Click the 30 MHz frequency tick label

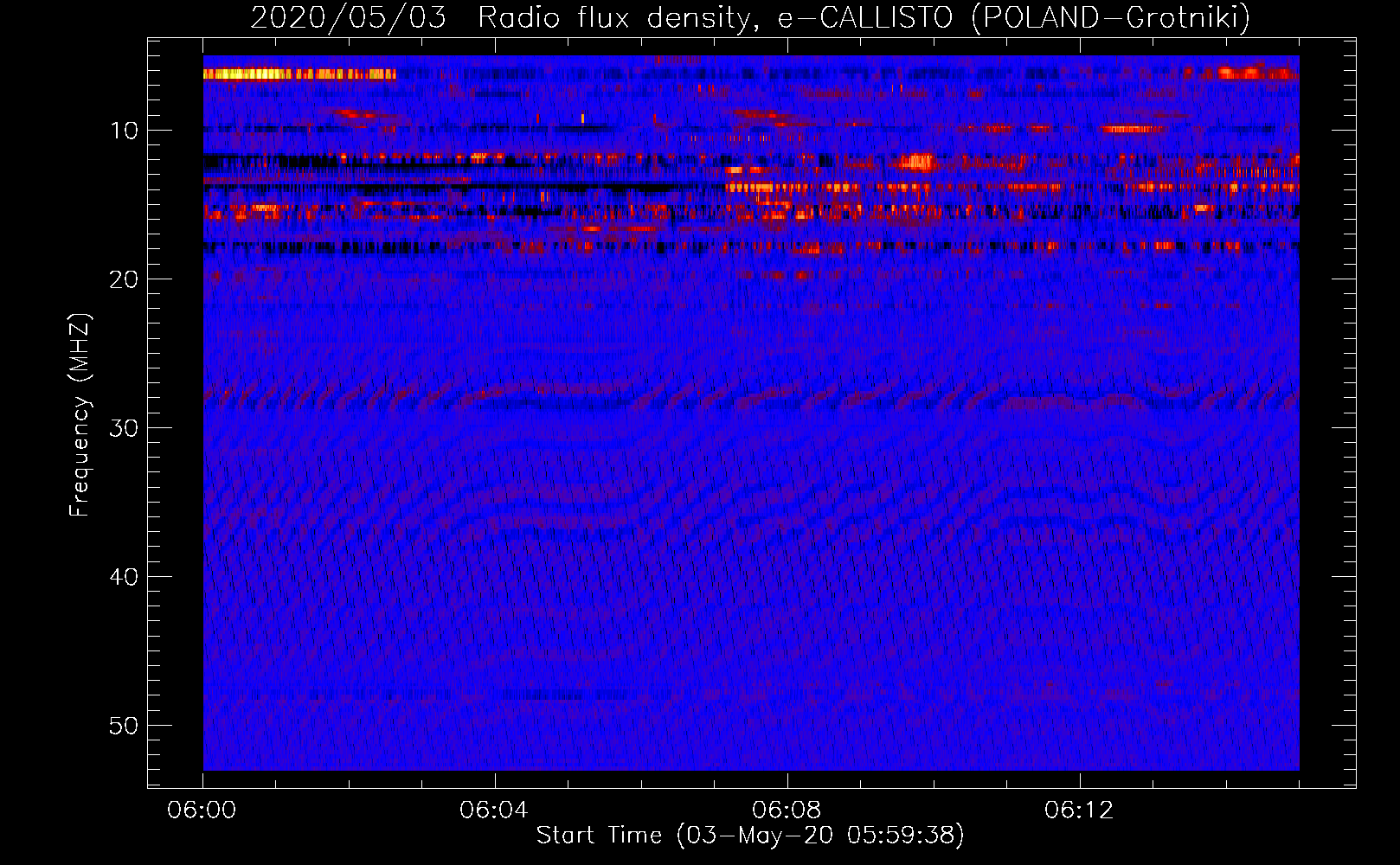pos(124,428)
